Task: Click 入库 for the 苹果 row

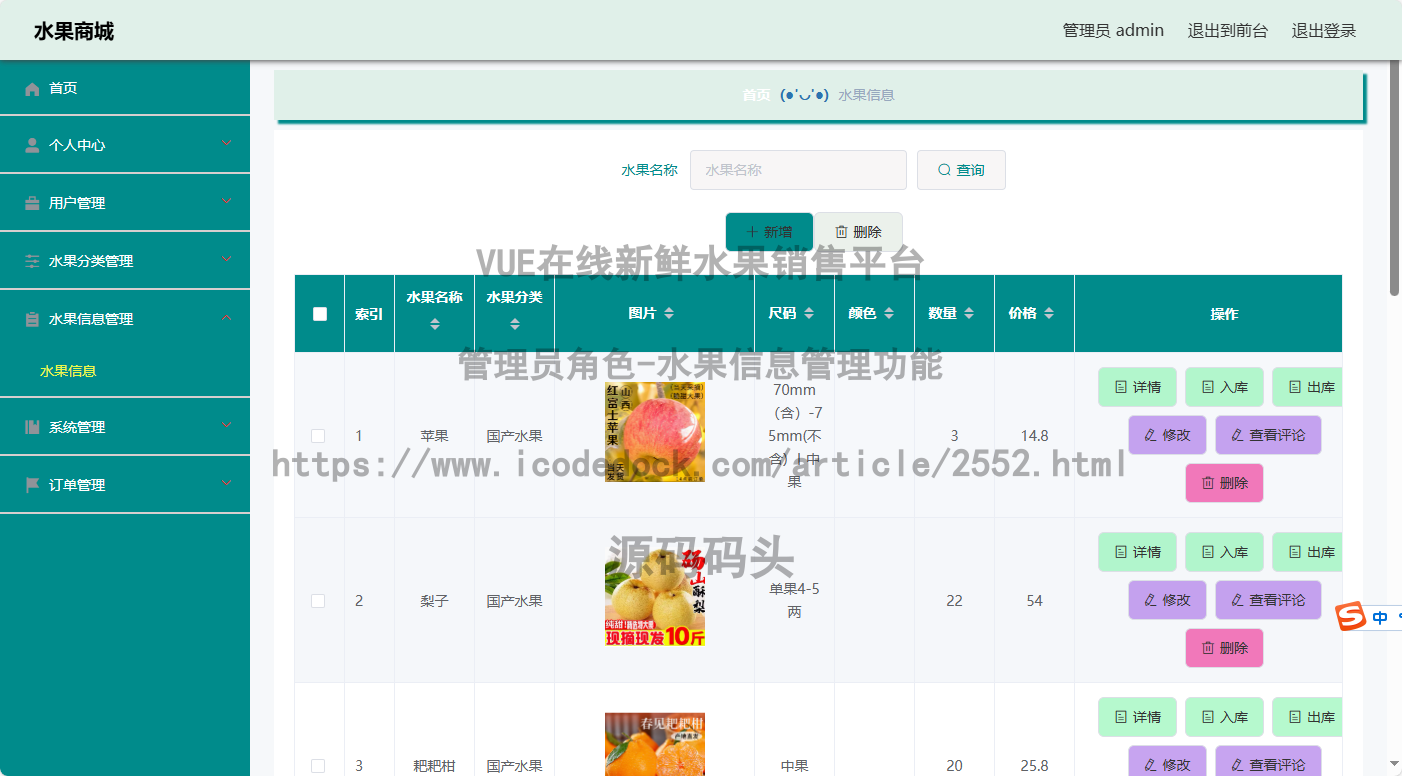Action: pyautogui.click(x=1224, y=387)
